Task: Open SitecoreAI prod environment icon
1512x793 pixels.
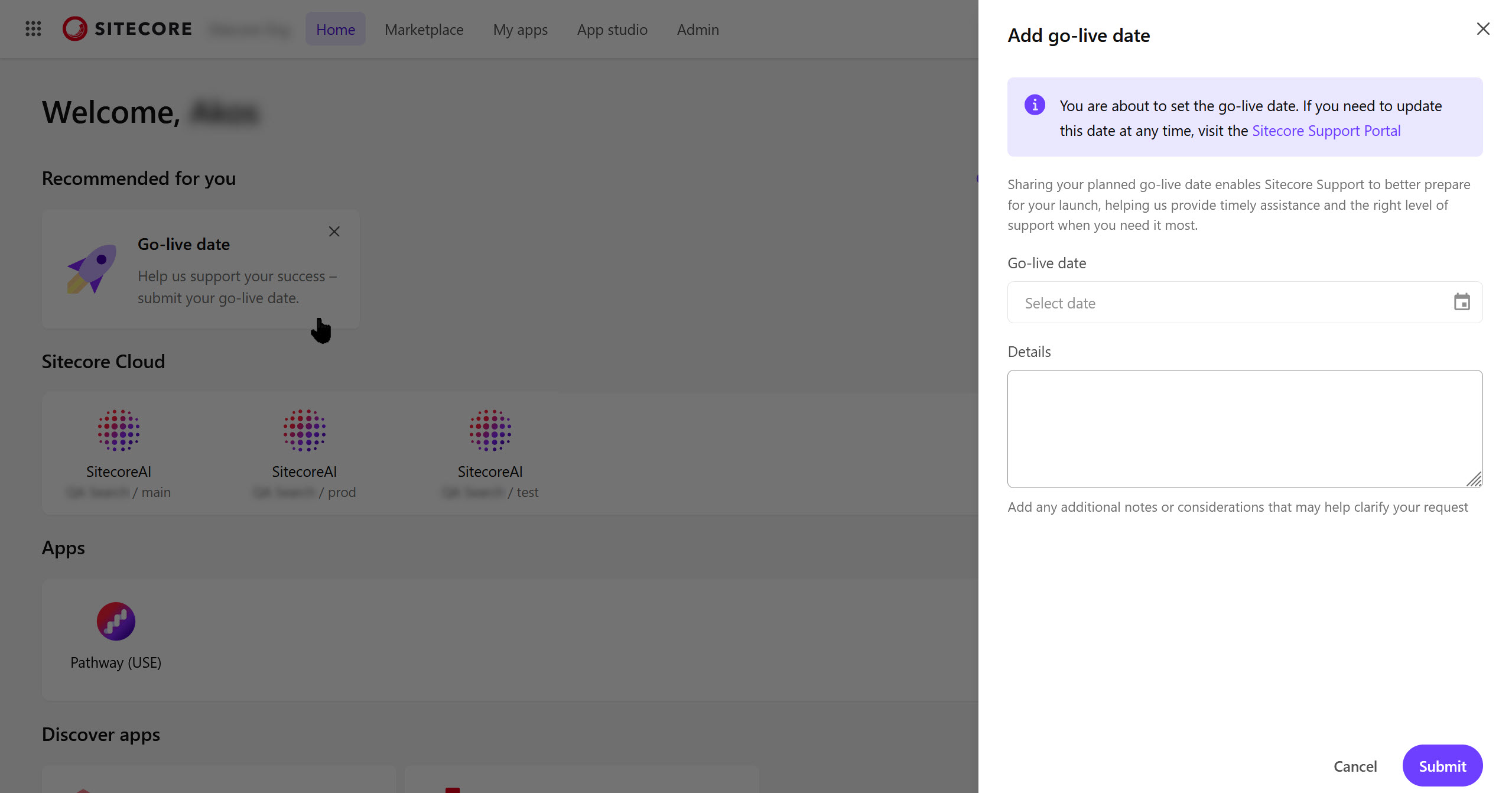Action: (304, 430)
